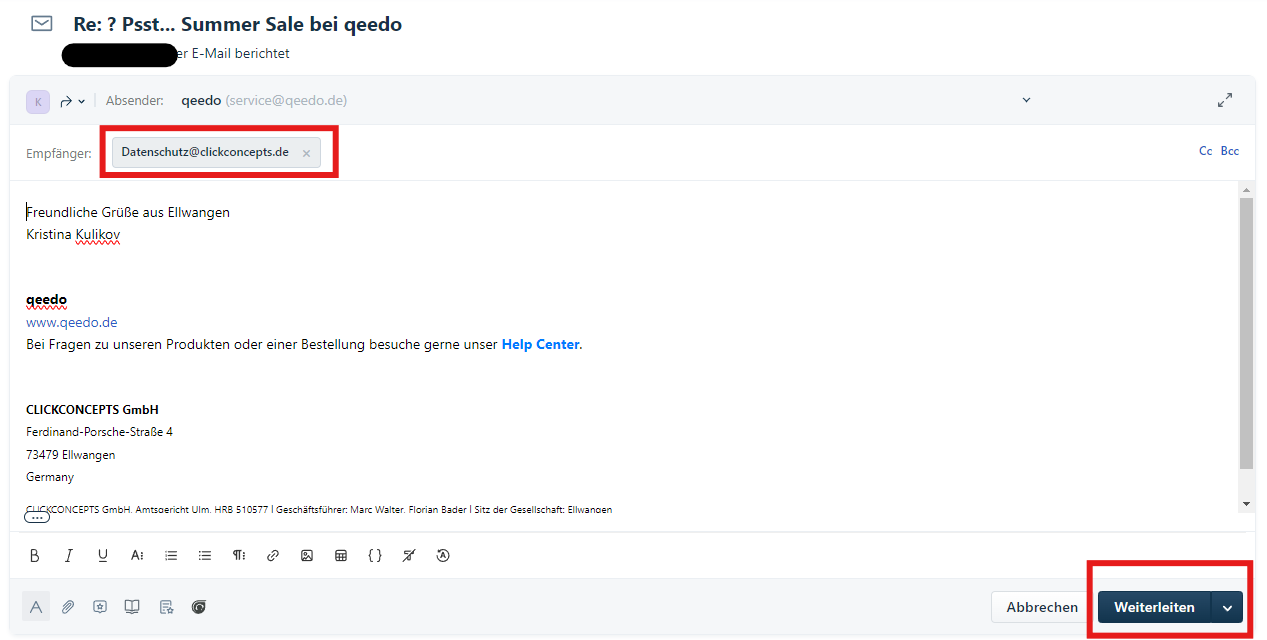Click the name 'Kristina Kulikov'
Image resolution: width=1267 pixels, height=640 pixels.
(73, 234)
